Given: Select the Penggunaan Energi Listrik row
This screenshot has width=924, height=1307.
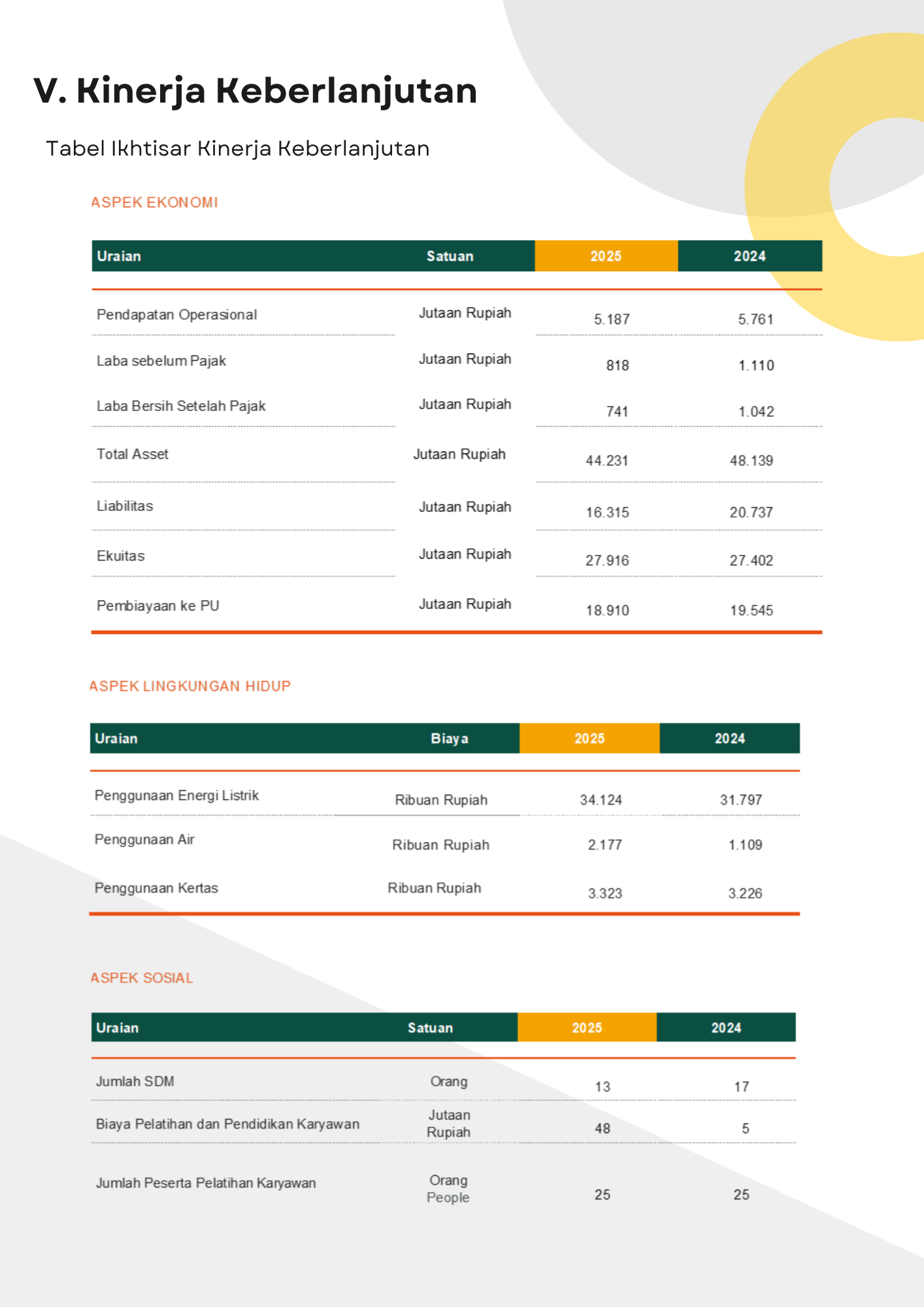Looking at the screenshot, I should (445, 795).
